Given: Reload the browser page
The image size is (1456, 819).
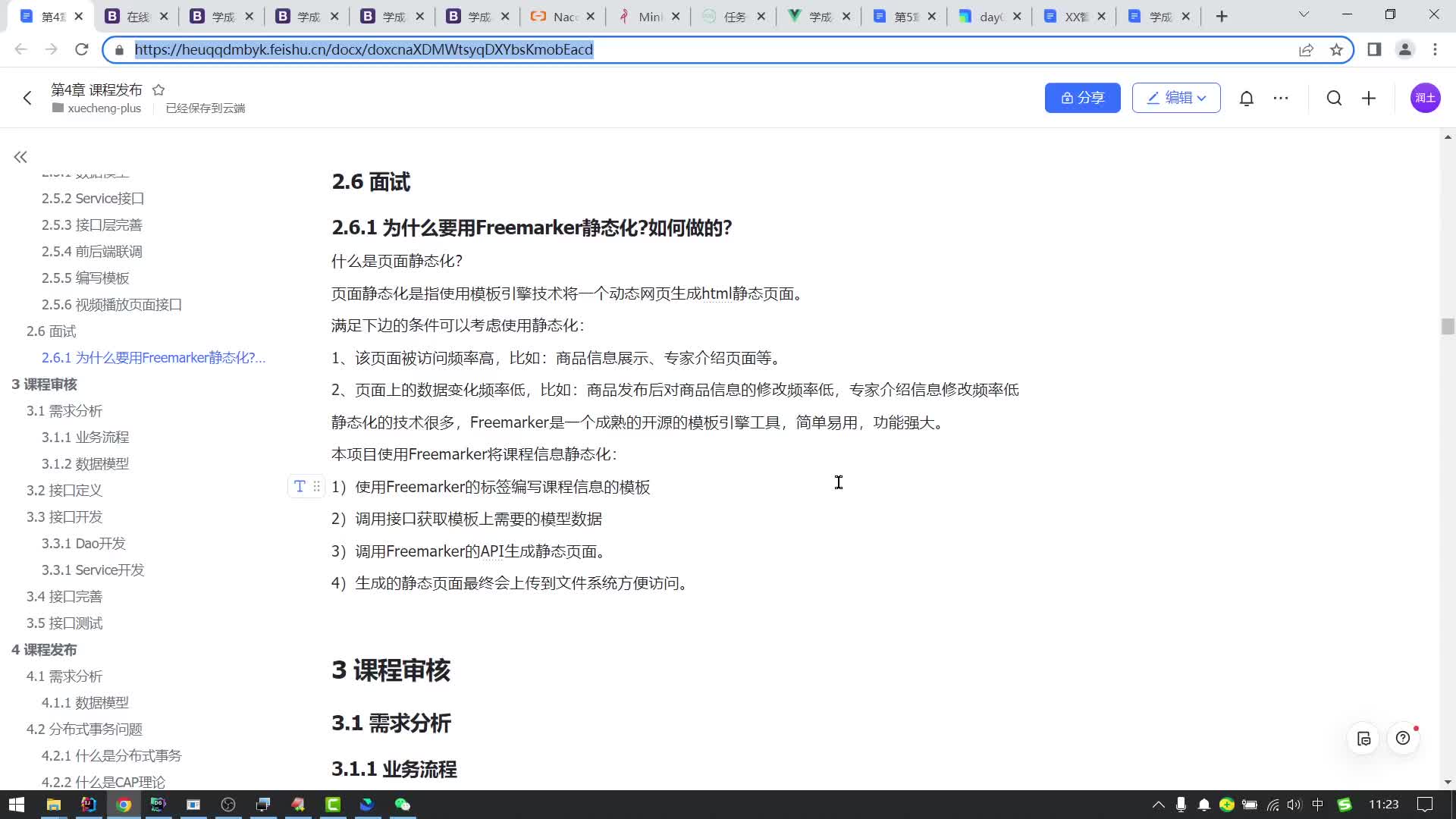Looking at the screenshot, I should pyautogui.click(x=82, y=49).
